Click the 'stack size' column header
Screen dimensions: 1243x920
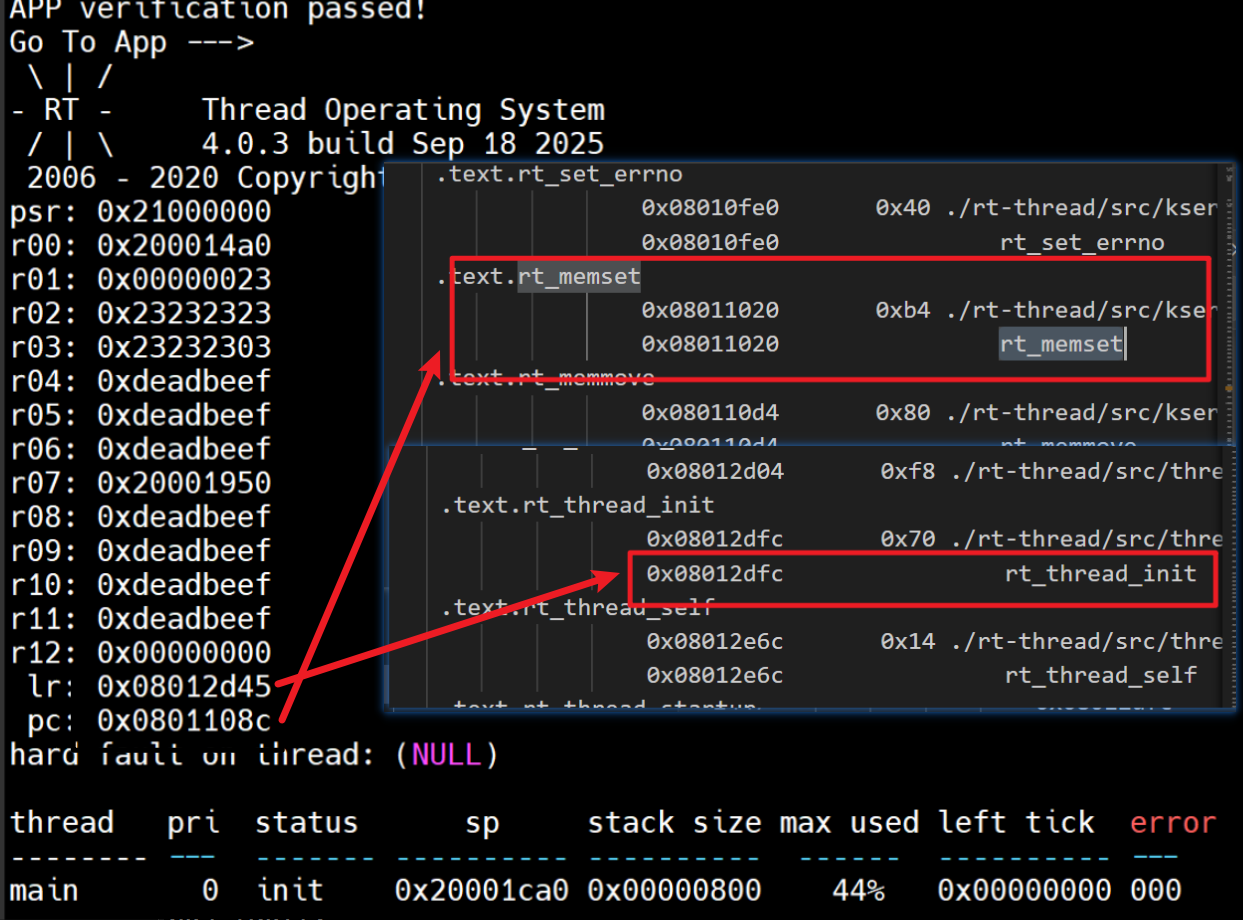click(x=674, y=823)
